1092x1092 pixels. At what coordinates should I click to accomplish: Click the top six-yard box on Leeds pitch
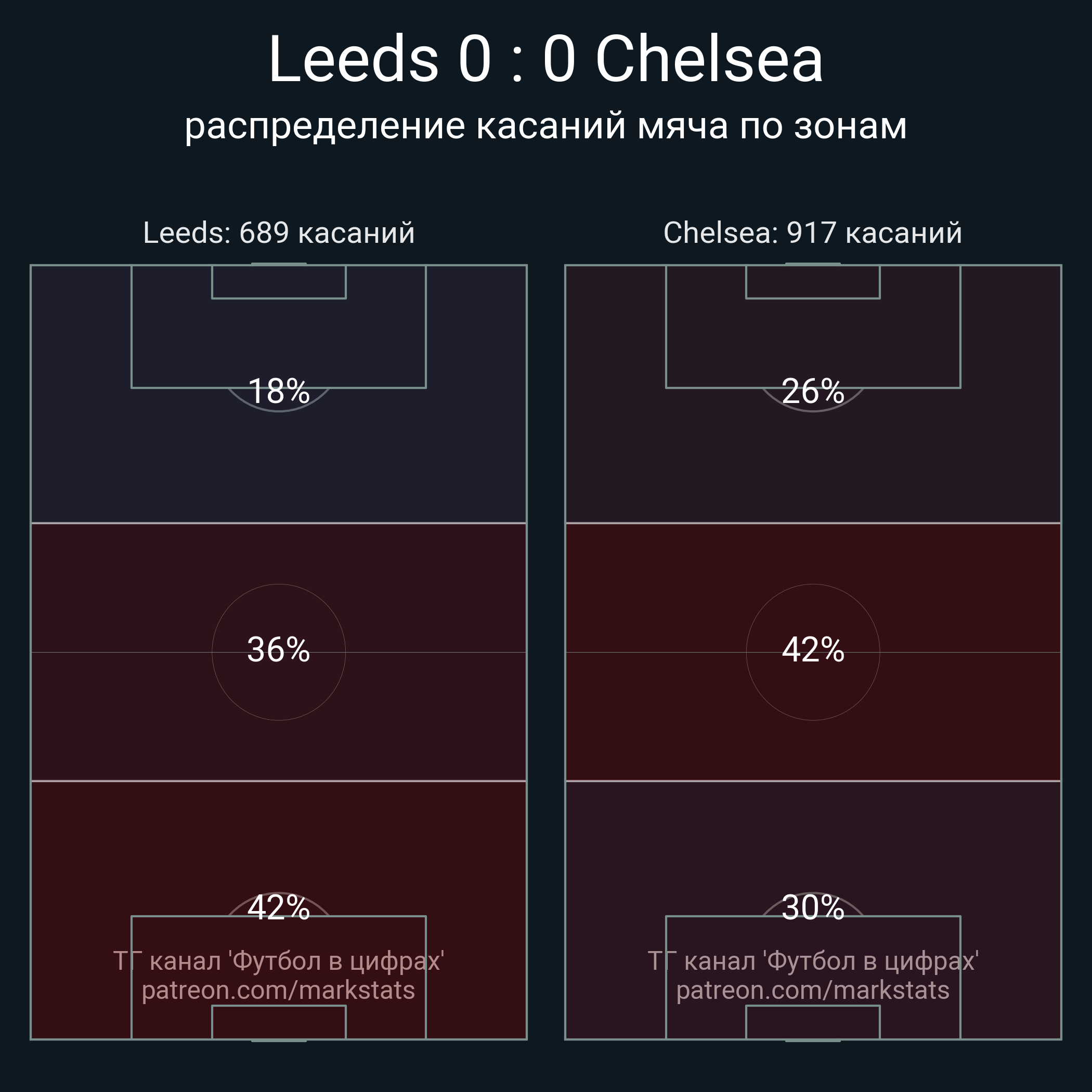279,282
